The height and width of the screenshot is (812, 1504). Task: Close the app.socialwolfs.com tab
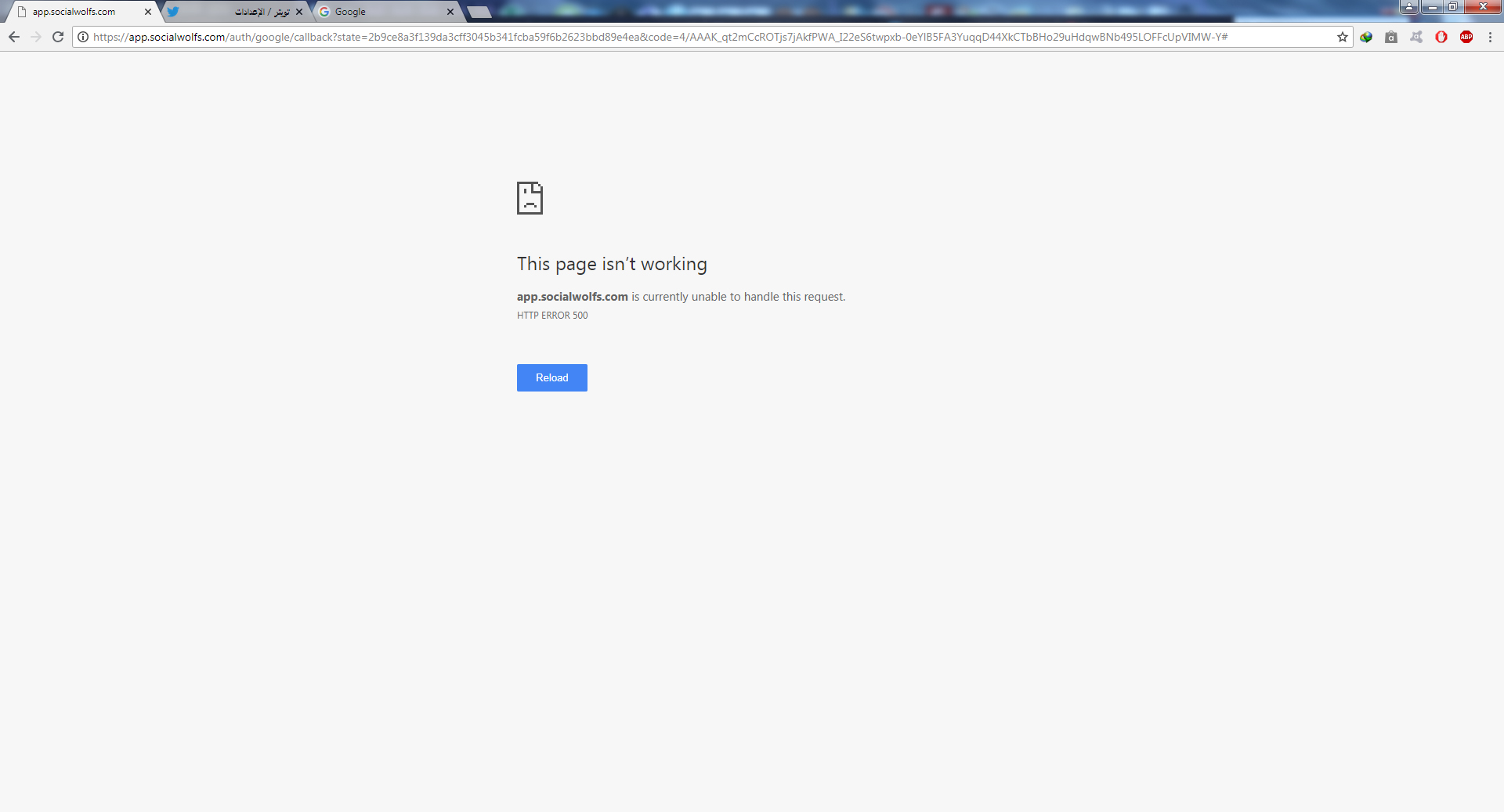pos(147,12)
